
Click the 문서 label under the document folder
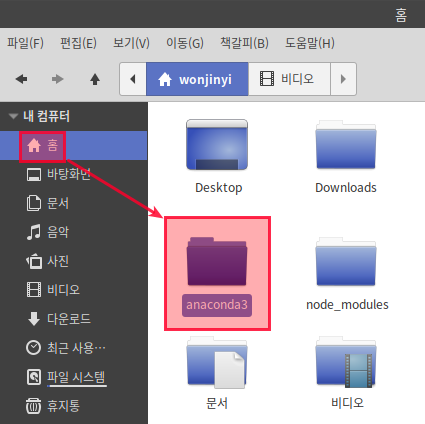point(217,403)
